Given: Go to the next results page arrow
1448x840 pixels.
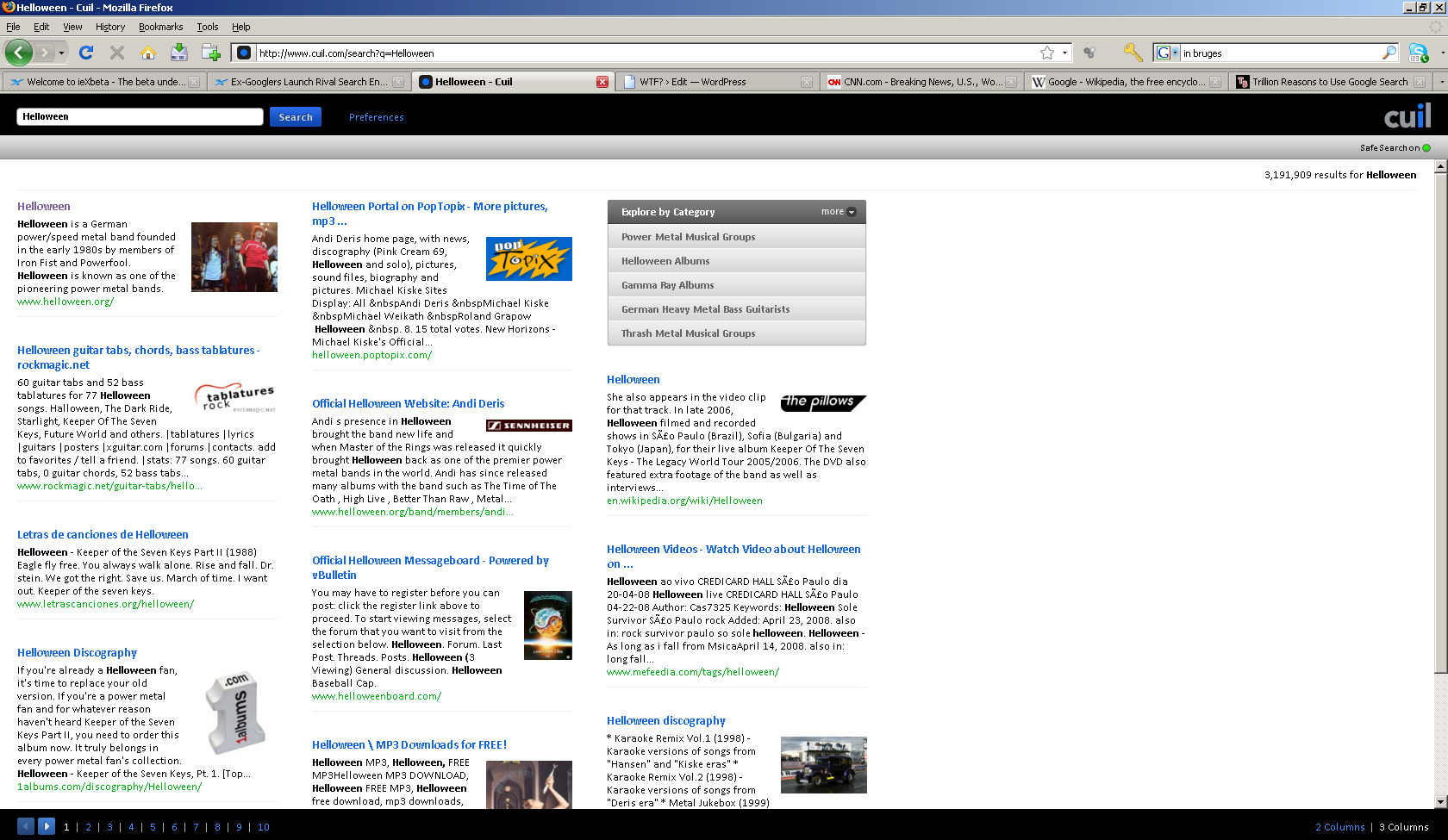Looking at the screenshot, I should coord(47,825).
